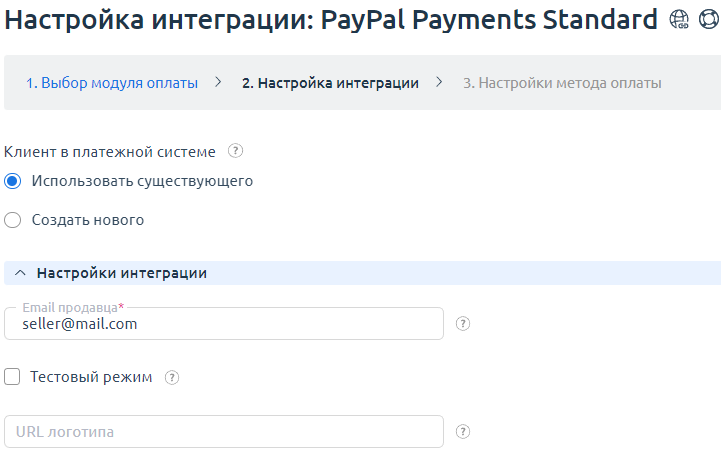Open step 3. Настройки метода оплаты

pyautogui.click(x=562, y=83)
